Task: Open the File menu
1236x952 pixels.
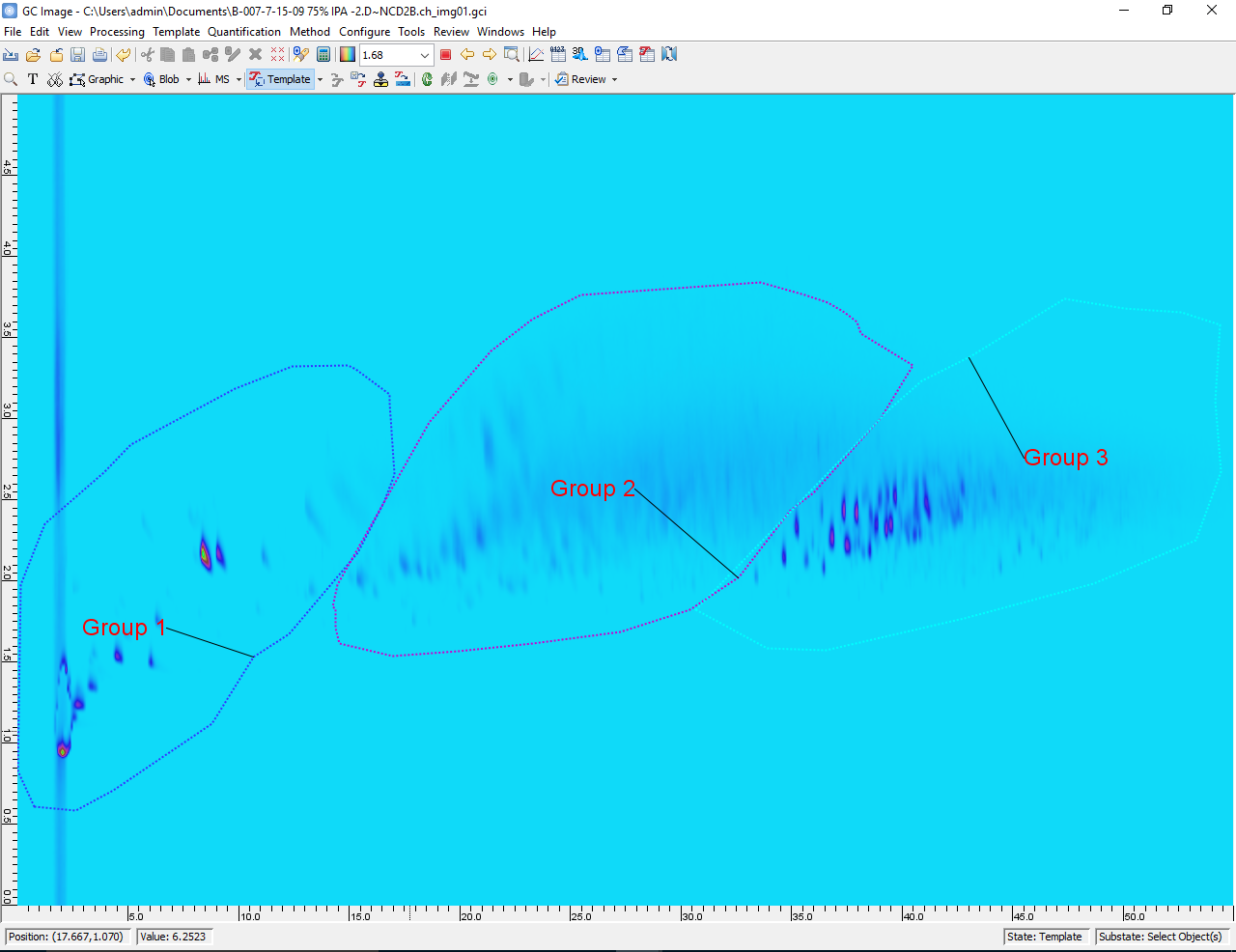Action: pyautogui.click(x=13, y=31)
